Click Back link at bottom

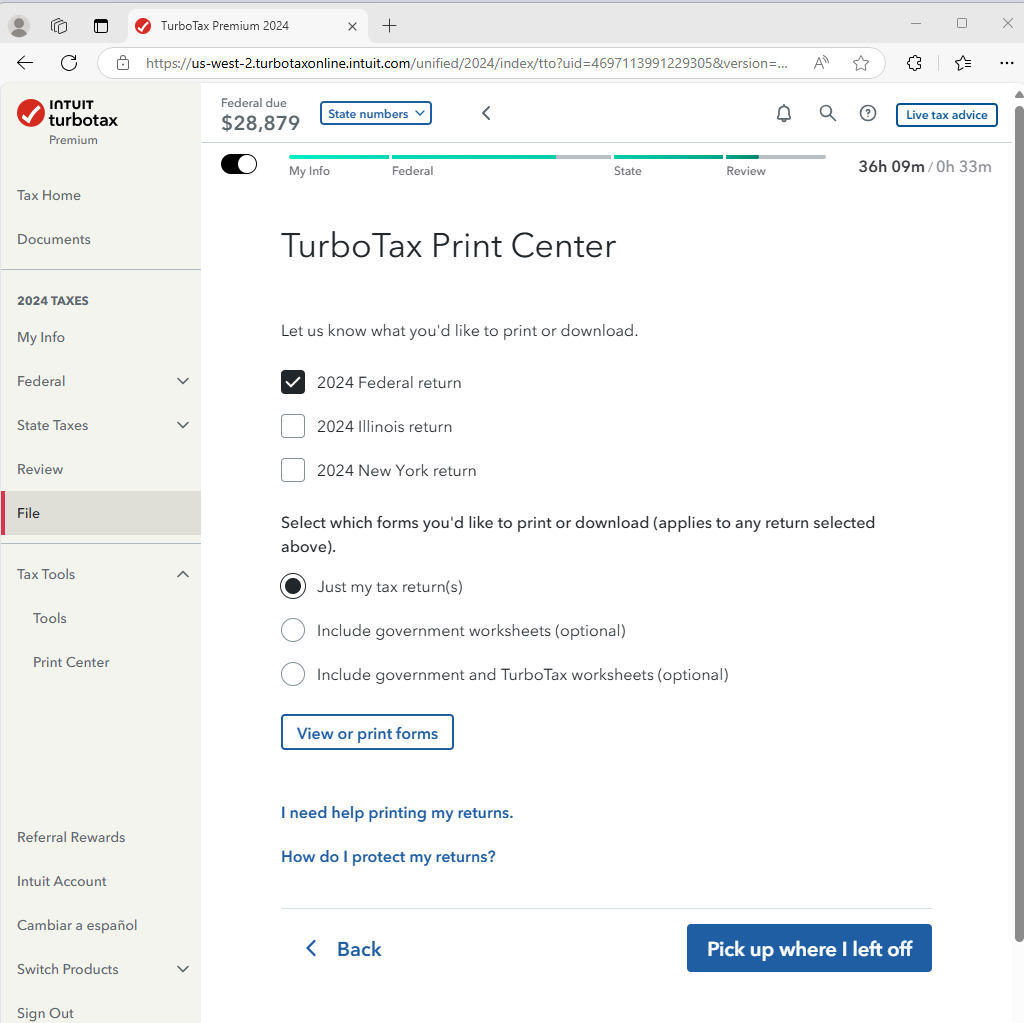(344, 949)
